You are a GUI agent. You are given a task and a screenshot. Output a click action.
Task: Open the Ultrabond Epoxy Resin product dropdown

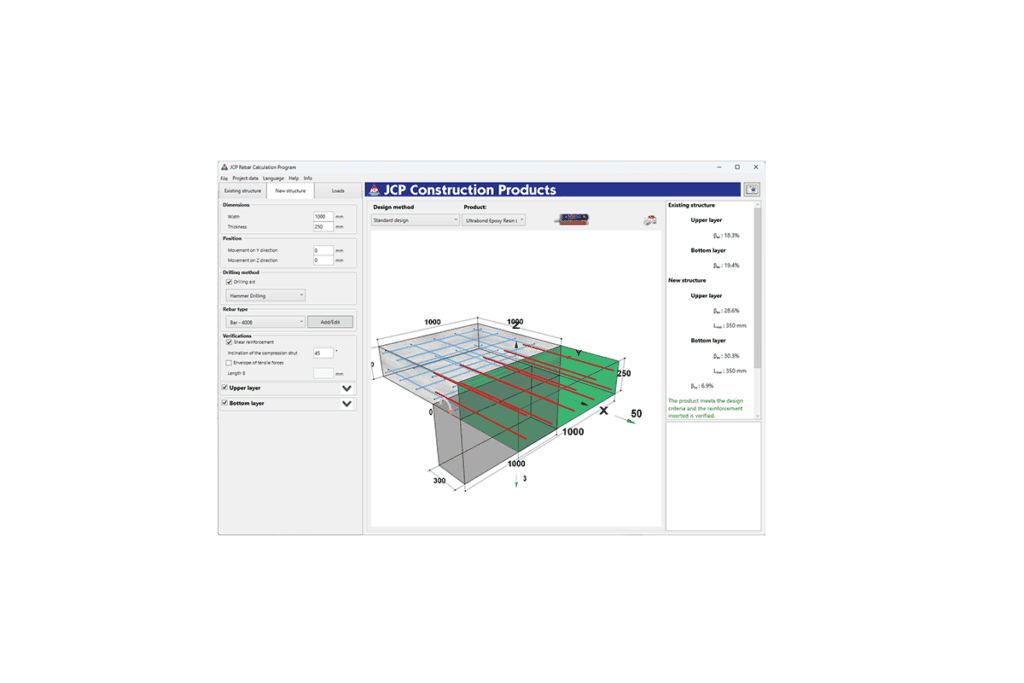[494, 220]
